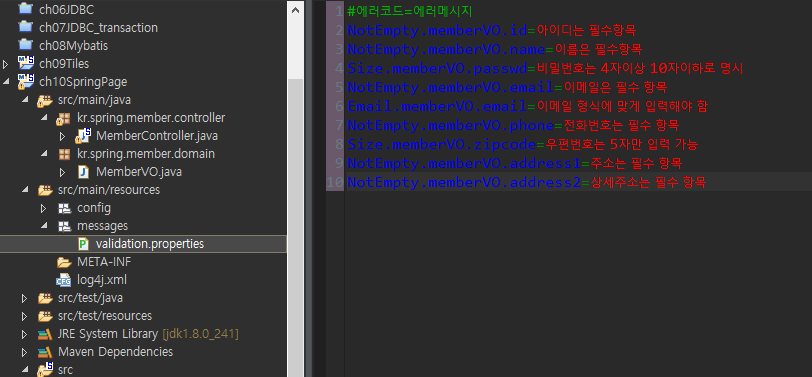Select the ch08Mybatis project name

click(74, 45)
